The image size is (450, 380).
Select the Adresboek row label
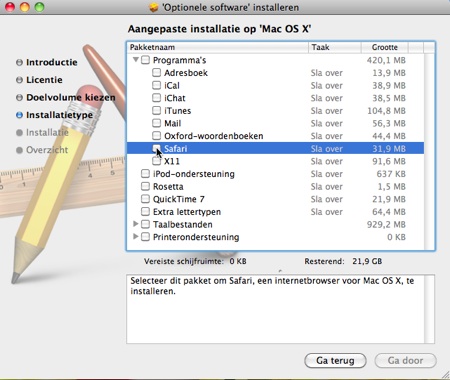[186, 73]
